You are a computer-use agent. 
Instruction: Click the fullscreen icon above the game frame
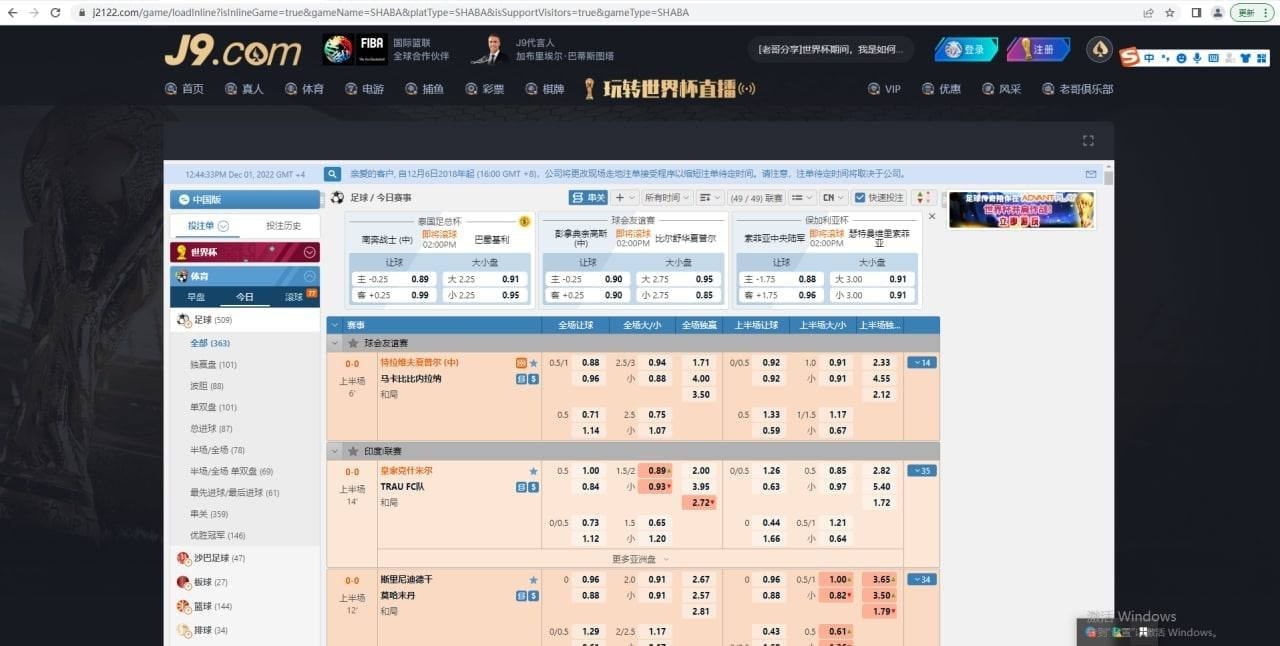click(x=1088, y=141)
